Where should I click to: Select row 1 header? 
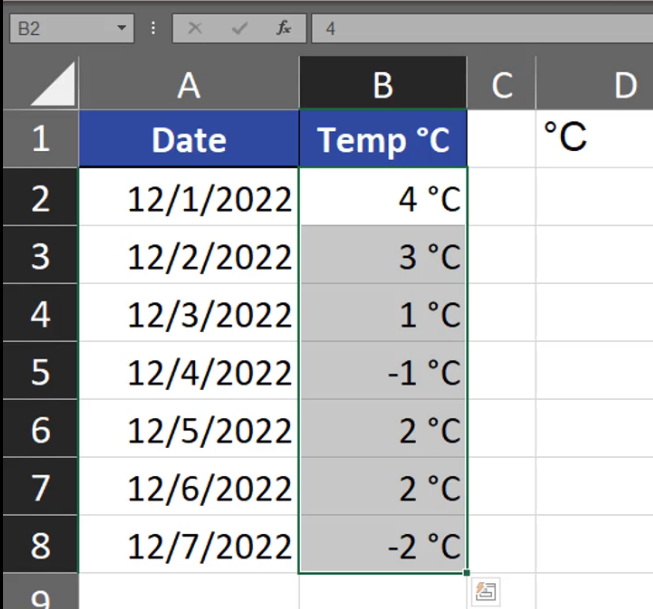(40, 139)
